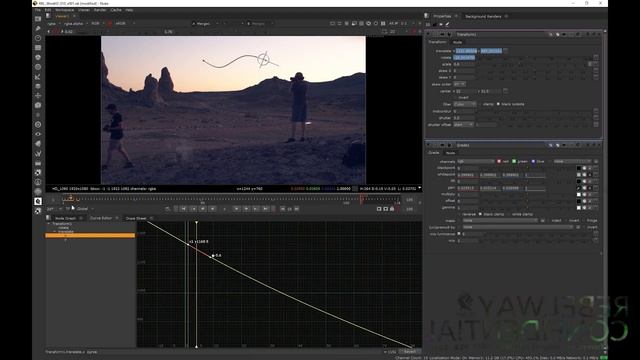Screen dimensions: 640x360
Task: Open gamma color wheel picker
Action: pyautogui.click(x=584, y=208)
